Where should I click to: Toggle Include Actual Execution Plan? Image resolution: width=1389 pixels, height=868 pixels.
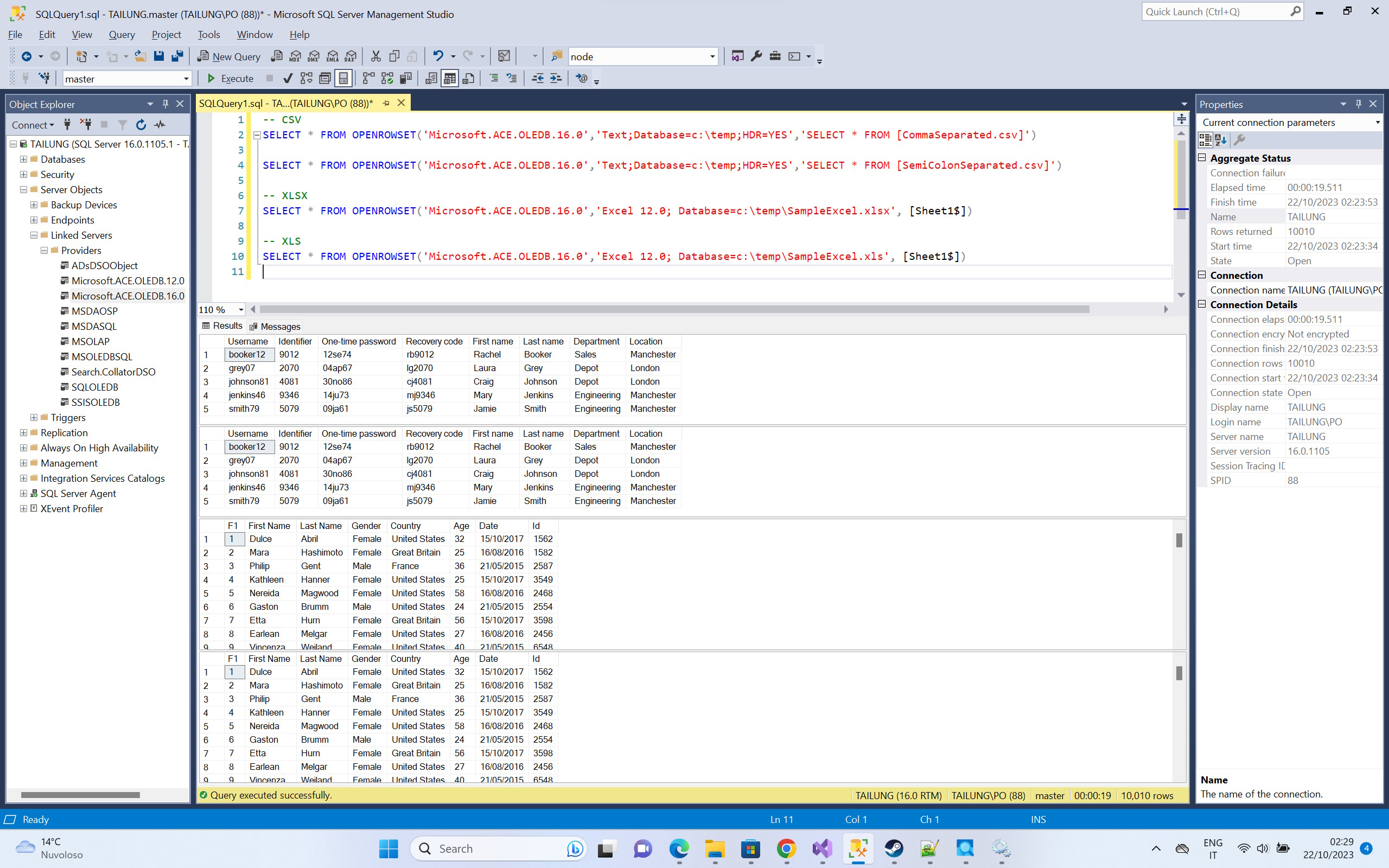368,78
